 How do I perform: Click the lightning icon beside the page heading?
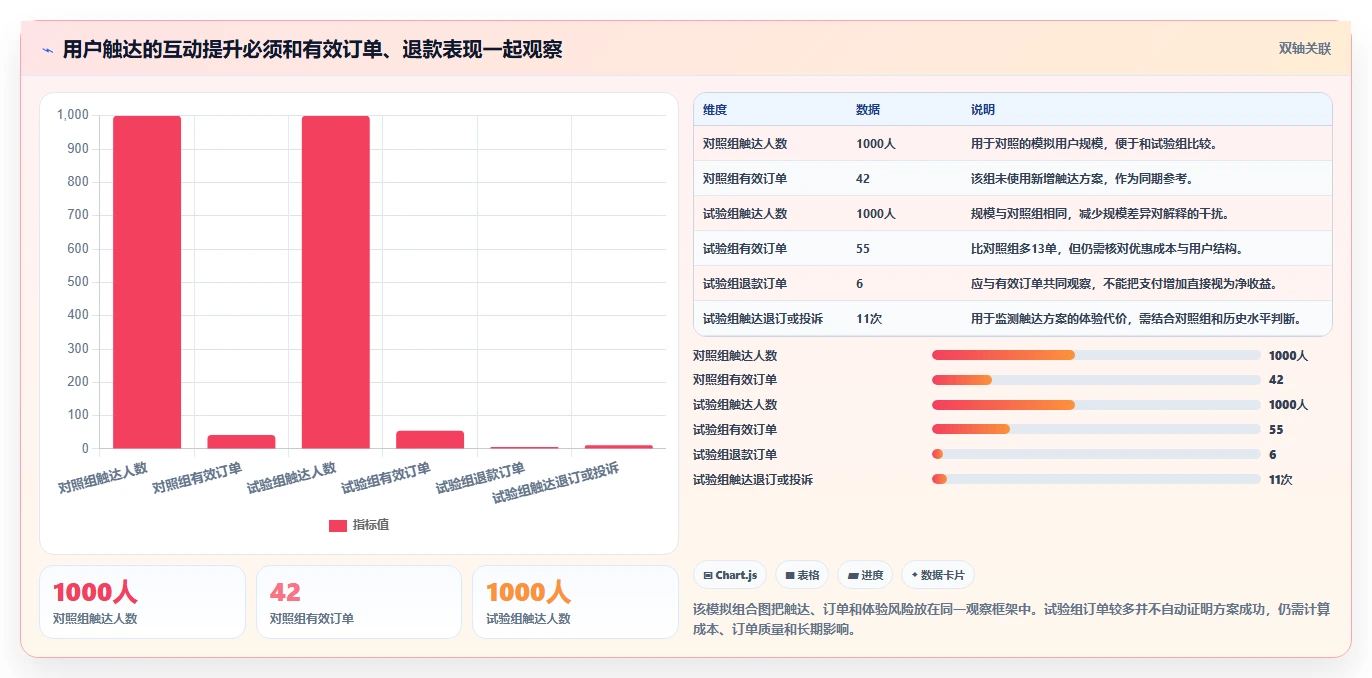pos(47,50)
